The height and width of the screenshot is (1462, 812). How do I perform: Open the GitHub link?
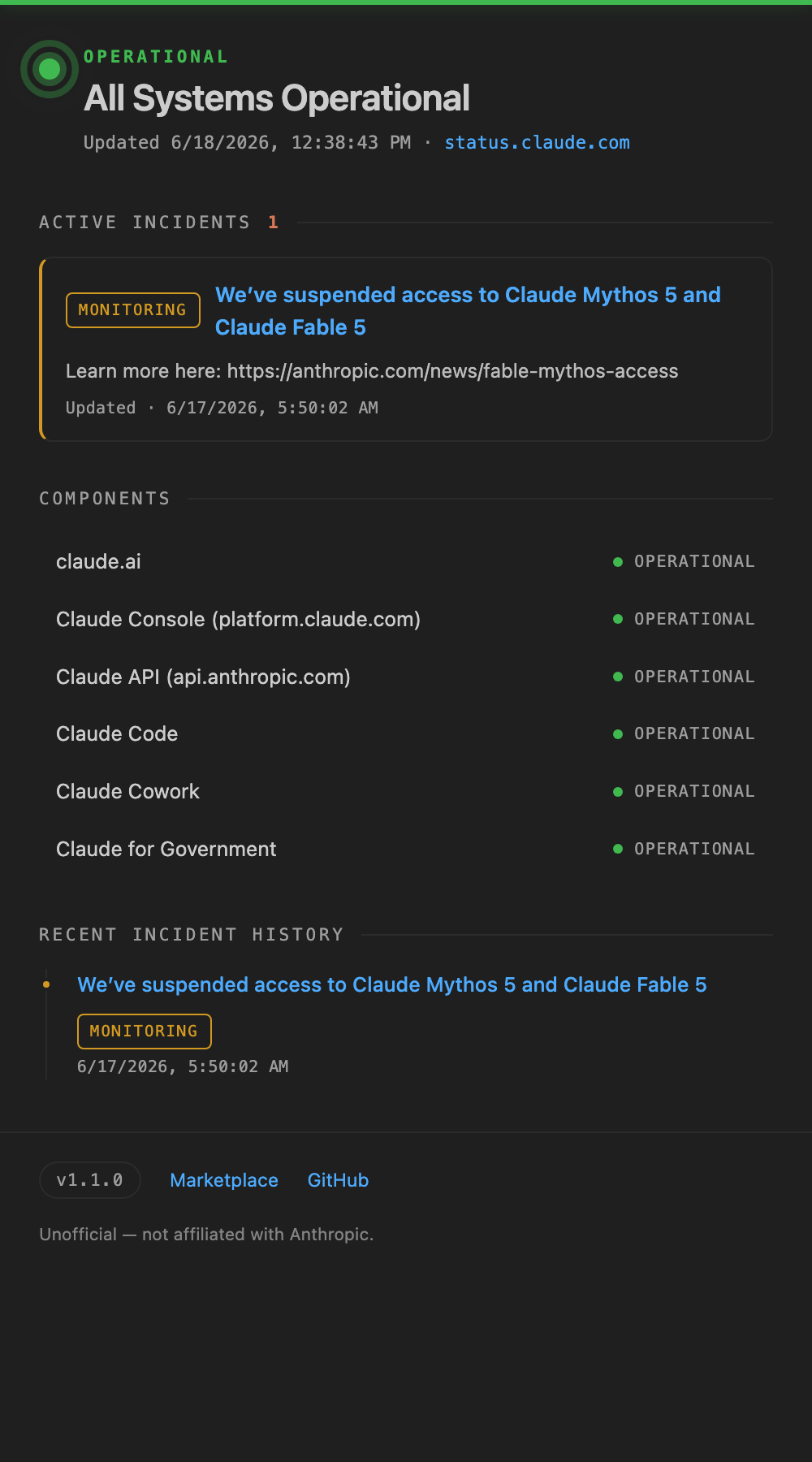point(338,1180)
